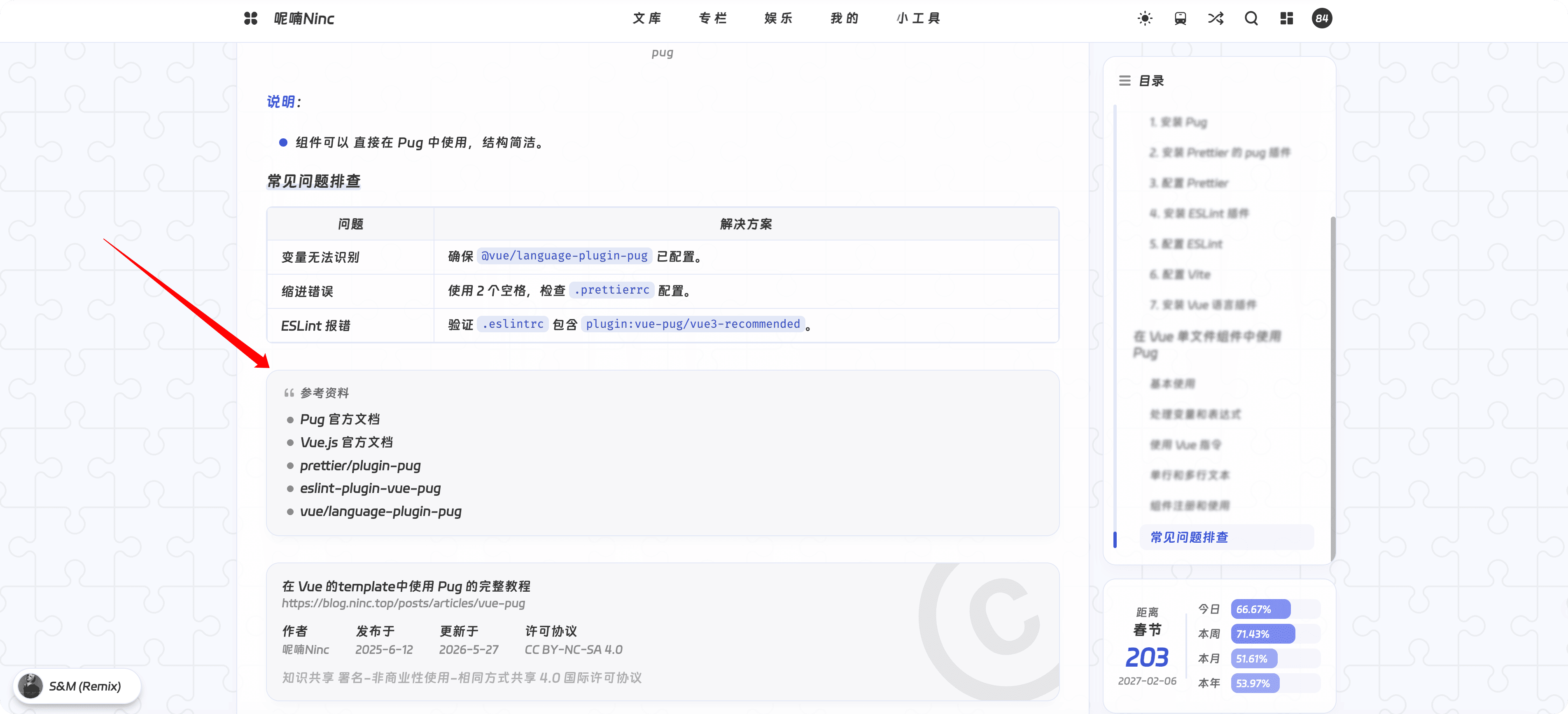This screenshot has width=1568, height=714.
Task: Open the 文库 menu
Action: click(x=647, y=18)
